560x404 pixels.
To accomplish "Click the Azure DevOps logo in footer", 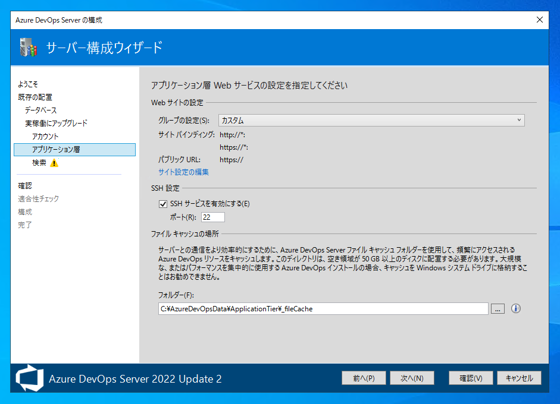I will pyautogui.click(x=30, y=378).
